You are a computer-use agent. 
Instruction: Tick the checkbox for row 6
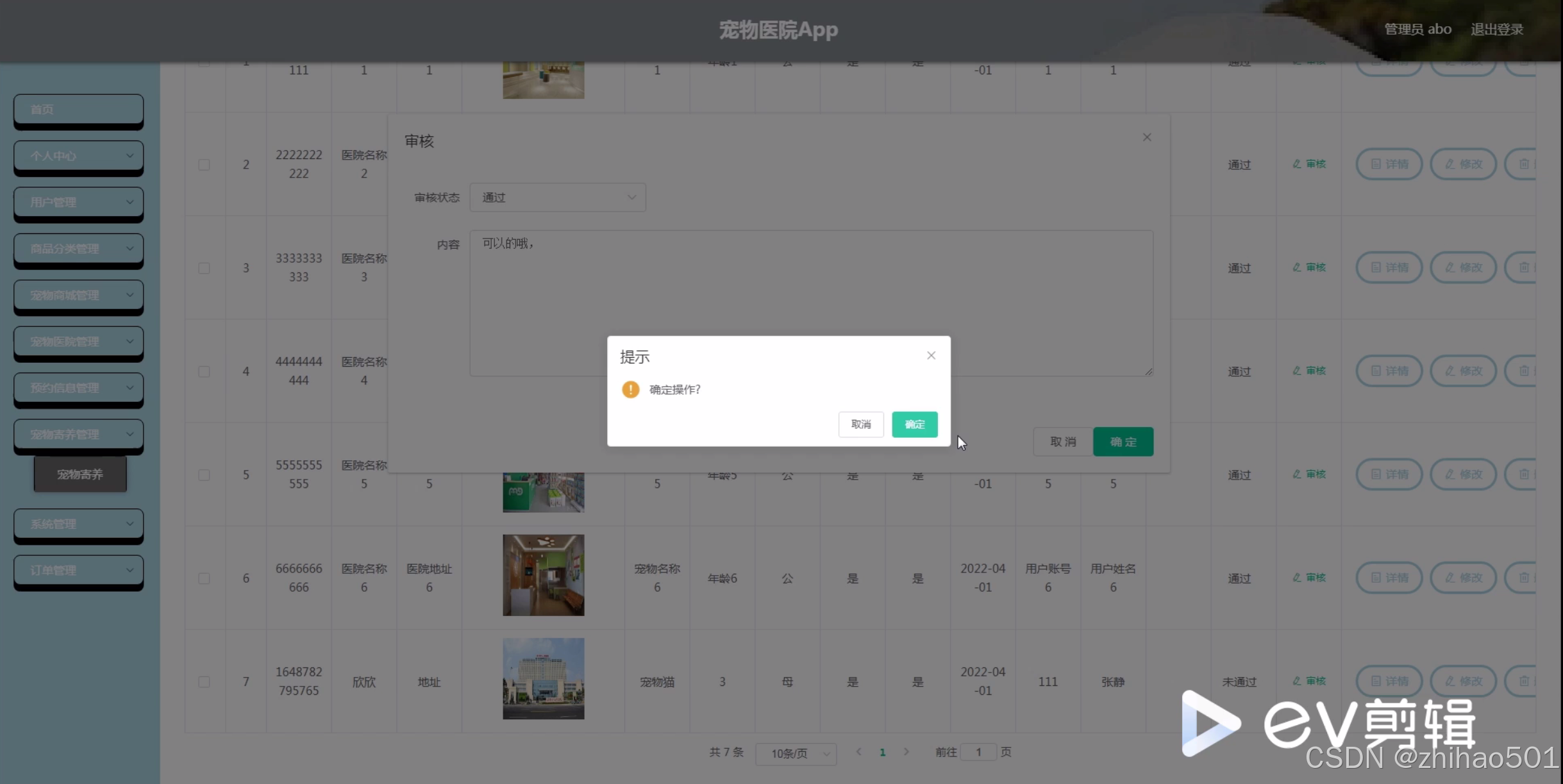[x=204, y=578]
